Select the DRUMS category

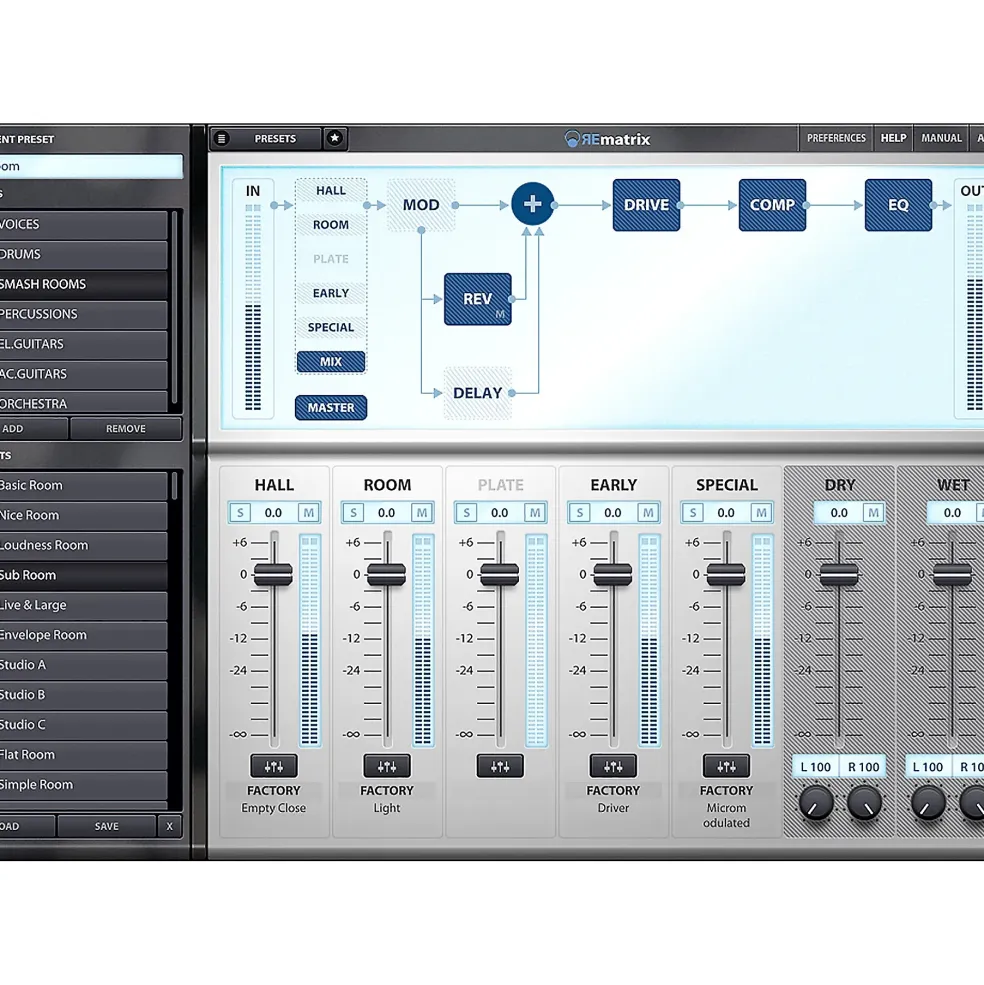click(x=83, y=254)
